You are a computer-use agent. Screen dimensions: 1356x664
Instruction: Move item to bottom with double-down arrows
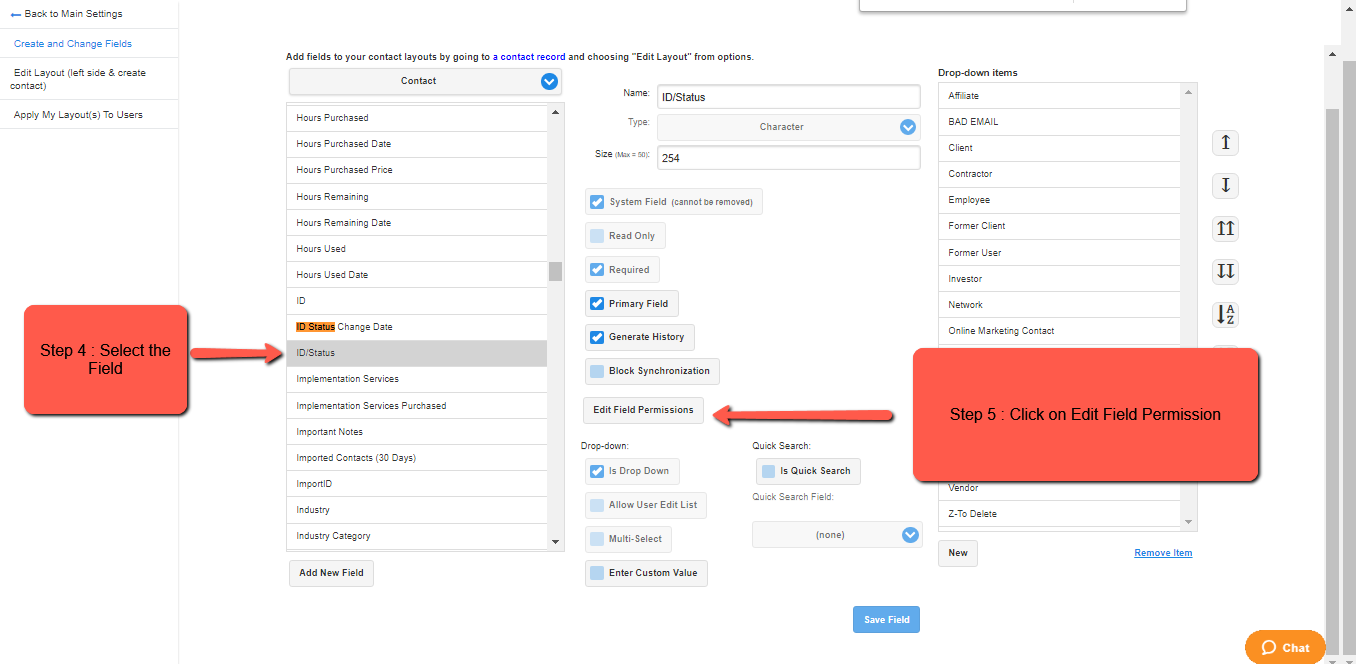click(x=1225, y=272)
